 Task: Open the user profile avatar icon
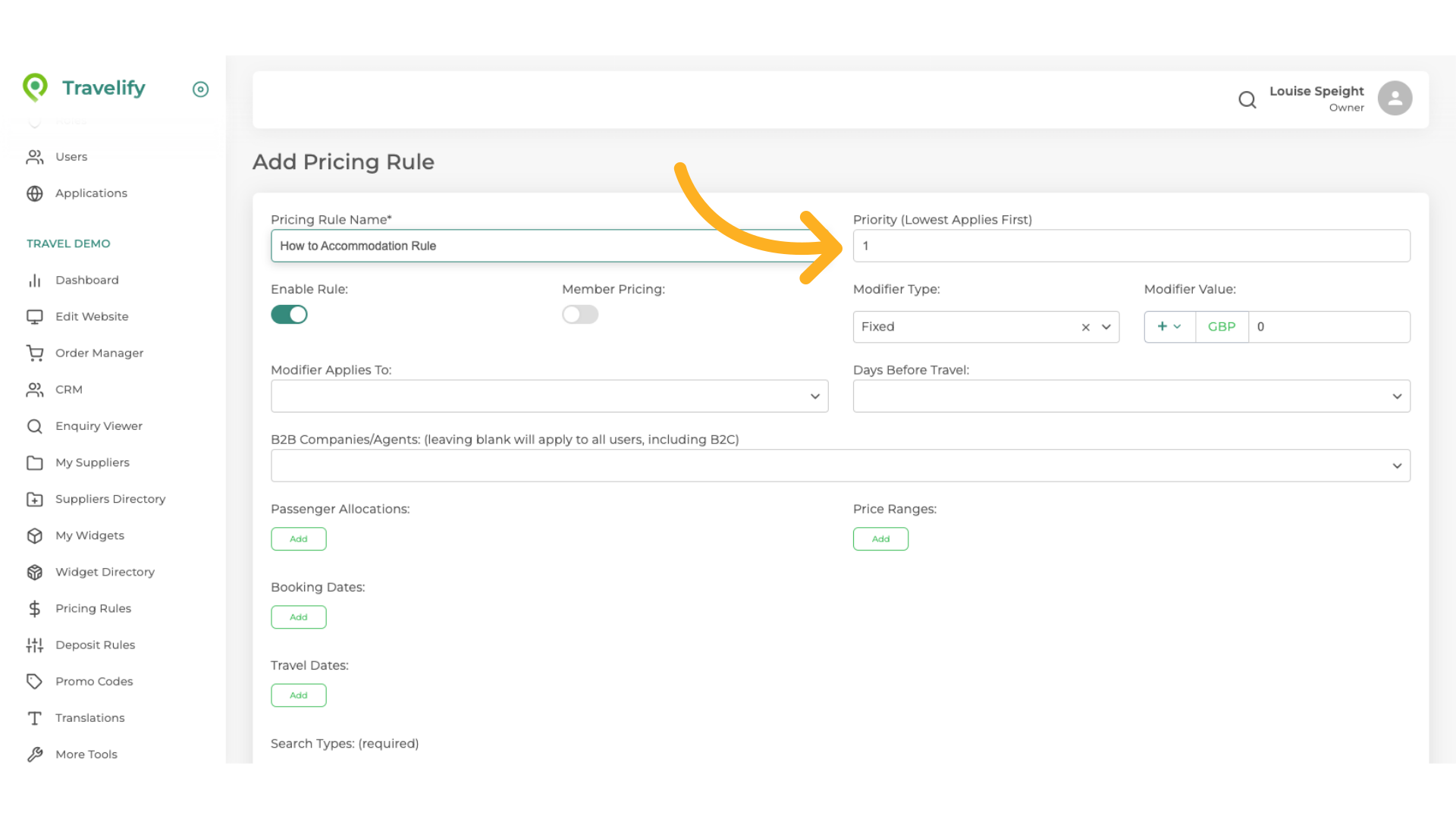point(1394,99)
